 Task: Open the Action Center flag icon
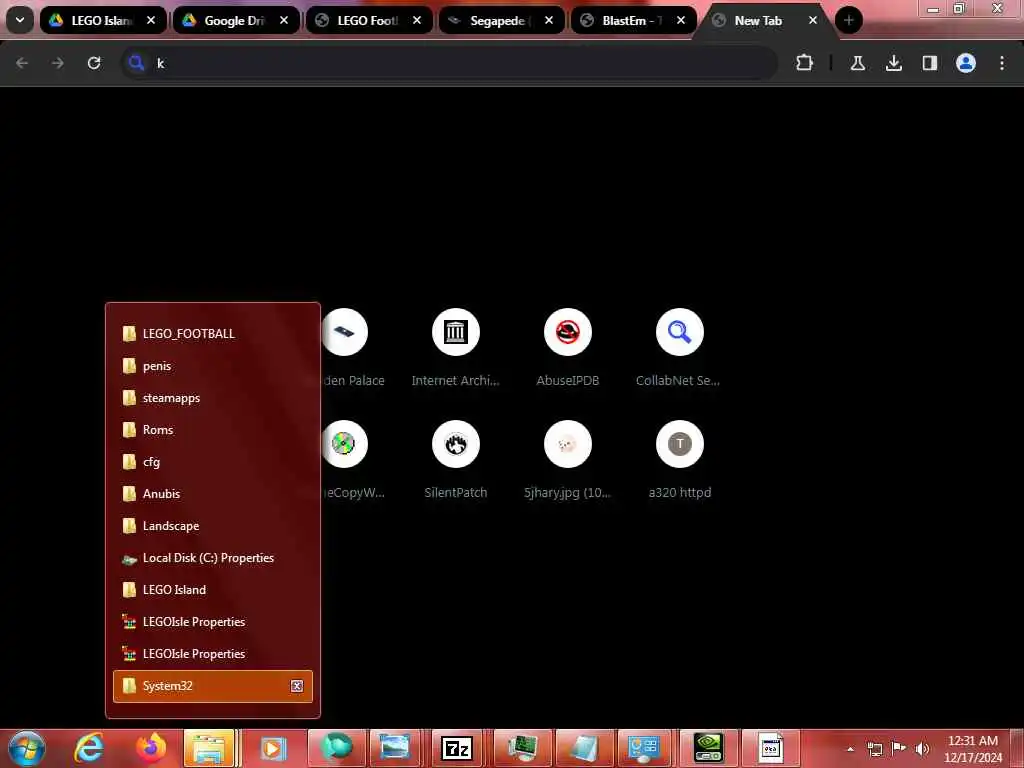[899, 748]
